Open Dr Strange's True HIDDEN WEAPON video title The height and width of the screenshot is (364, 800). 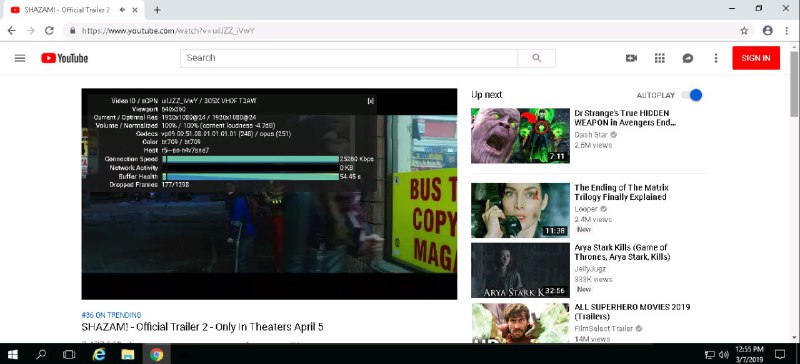tap(625, 118)
